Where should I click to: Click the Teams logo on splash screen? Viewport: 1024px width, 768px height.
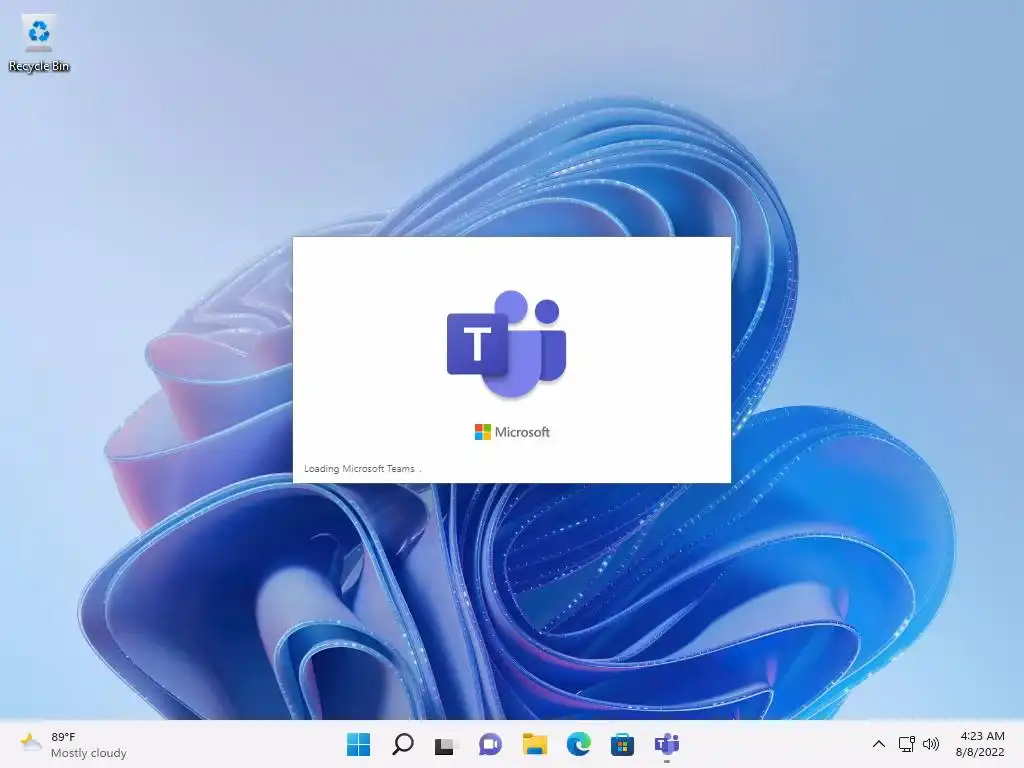(x=506, y=344)
